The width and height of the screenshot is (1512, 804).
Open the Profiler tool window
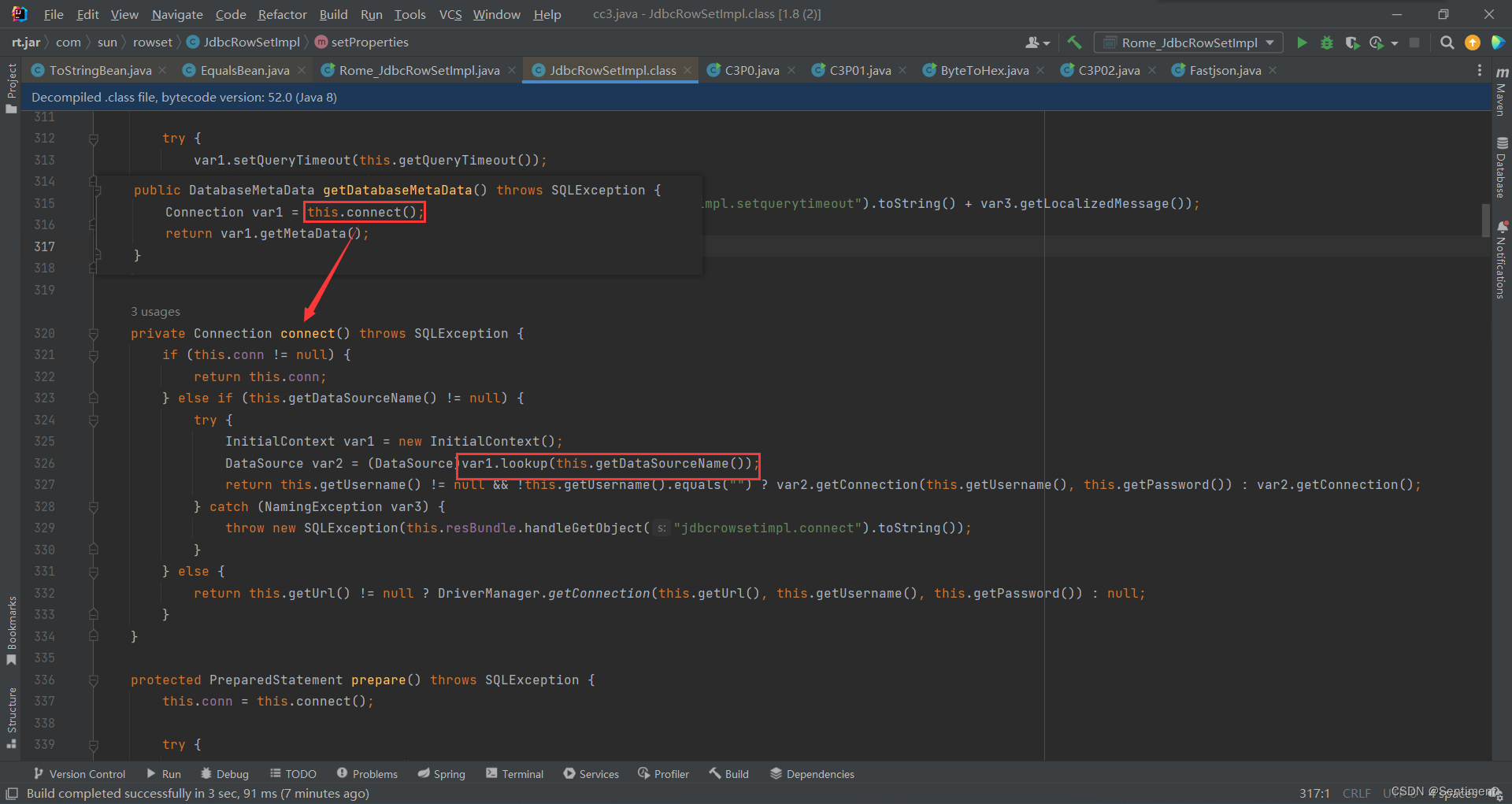(x=663, y=774)
